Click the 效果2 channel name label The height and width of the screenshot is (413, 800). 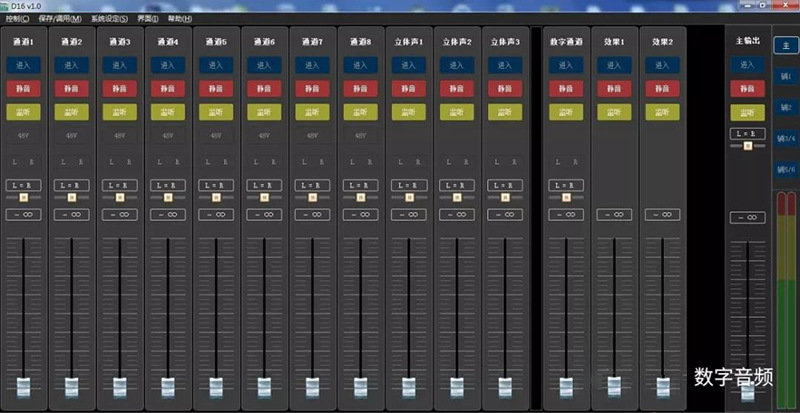[662, 42]
